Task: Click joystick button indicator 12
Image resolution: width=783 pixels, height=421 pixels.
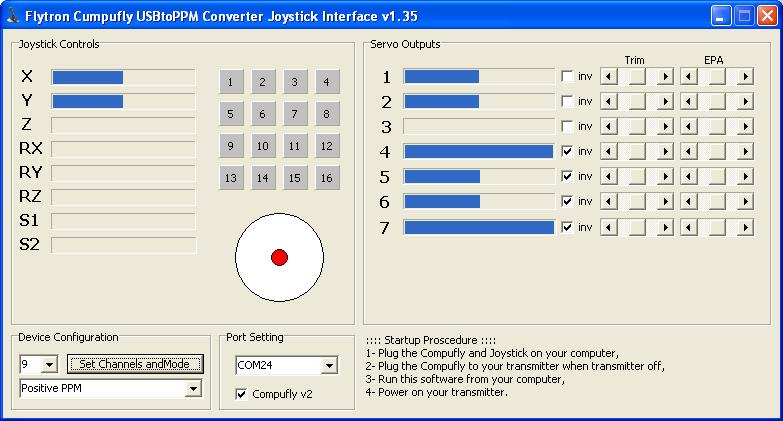Action: point(327,146)
